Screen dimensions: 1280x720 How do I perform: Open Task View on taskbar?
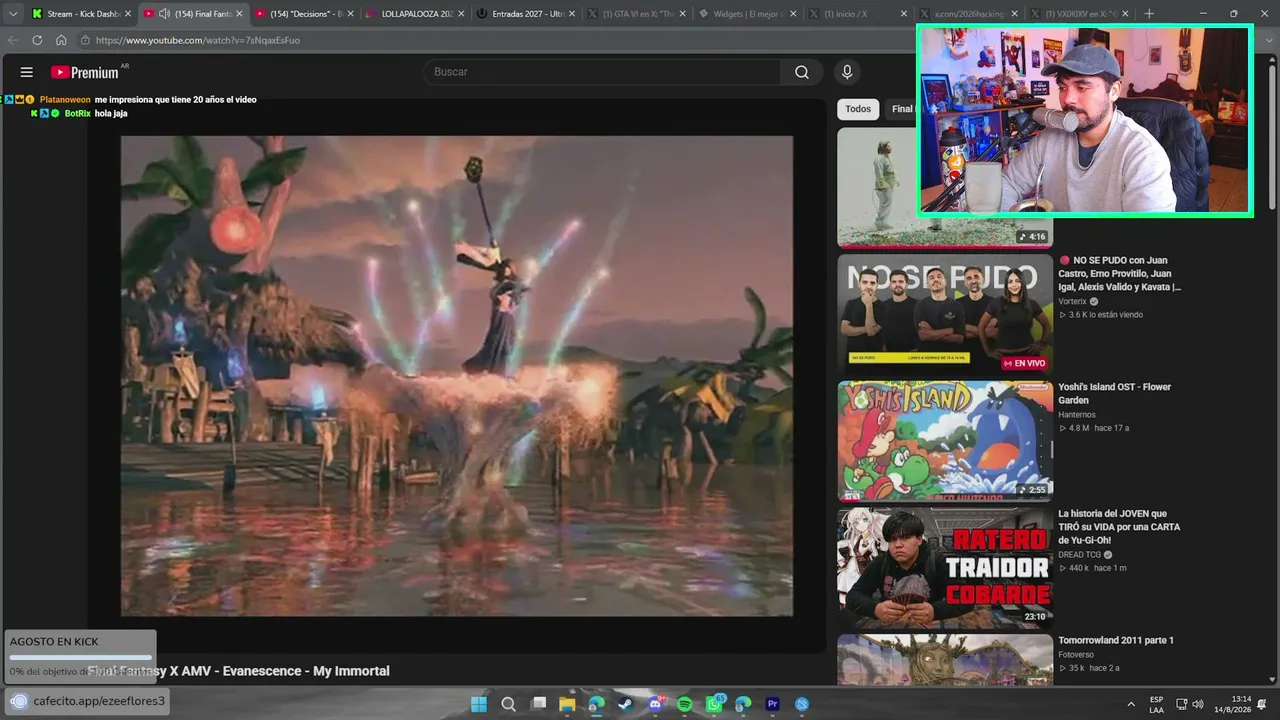pos(538,704)
